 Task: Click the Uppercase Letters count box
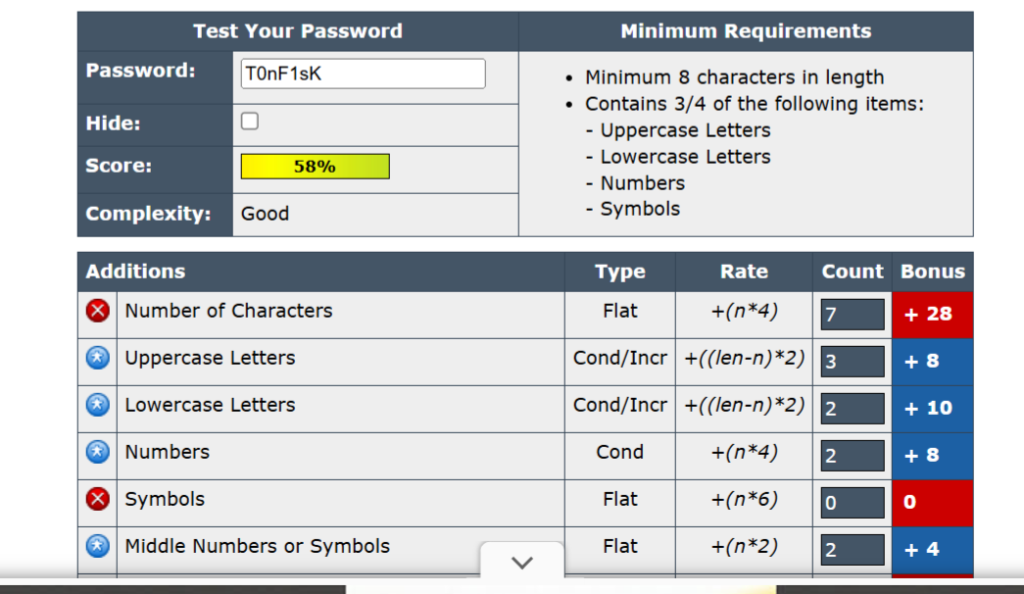pos(852,361)
